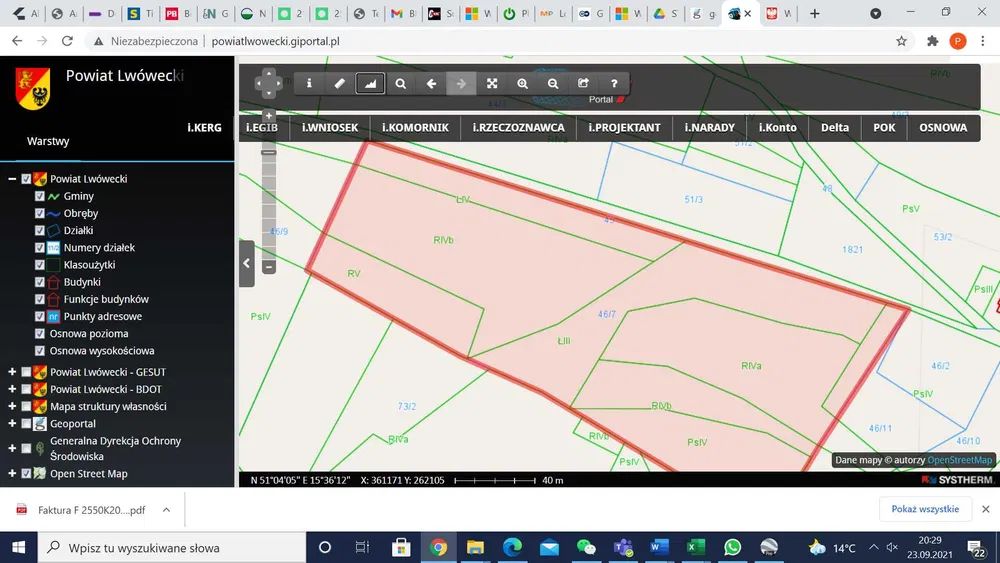
Task: Enable the Geoportal layer checkbox
Action: click(x=26, y=424)
